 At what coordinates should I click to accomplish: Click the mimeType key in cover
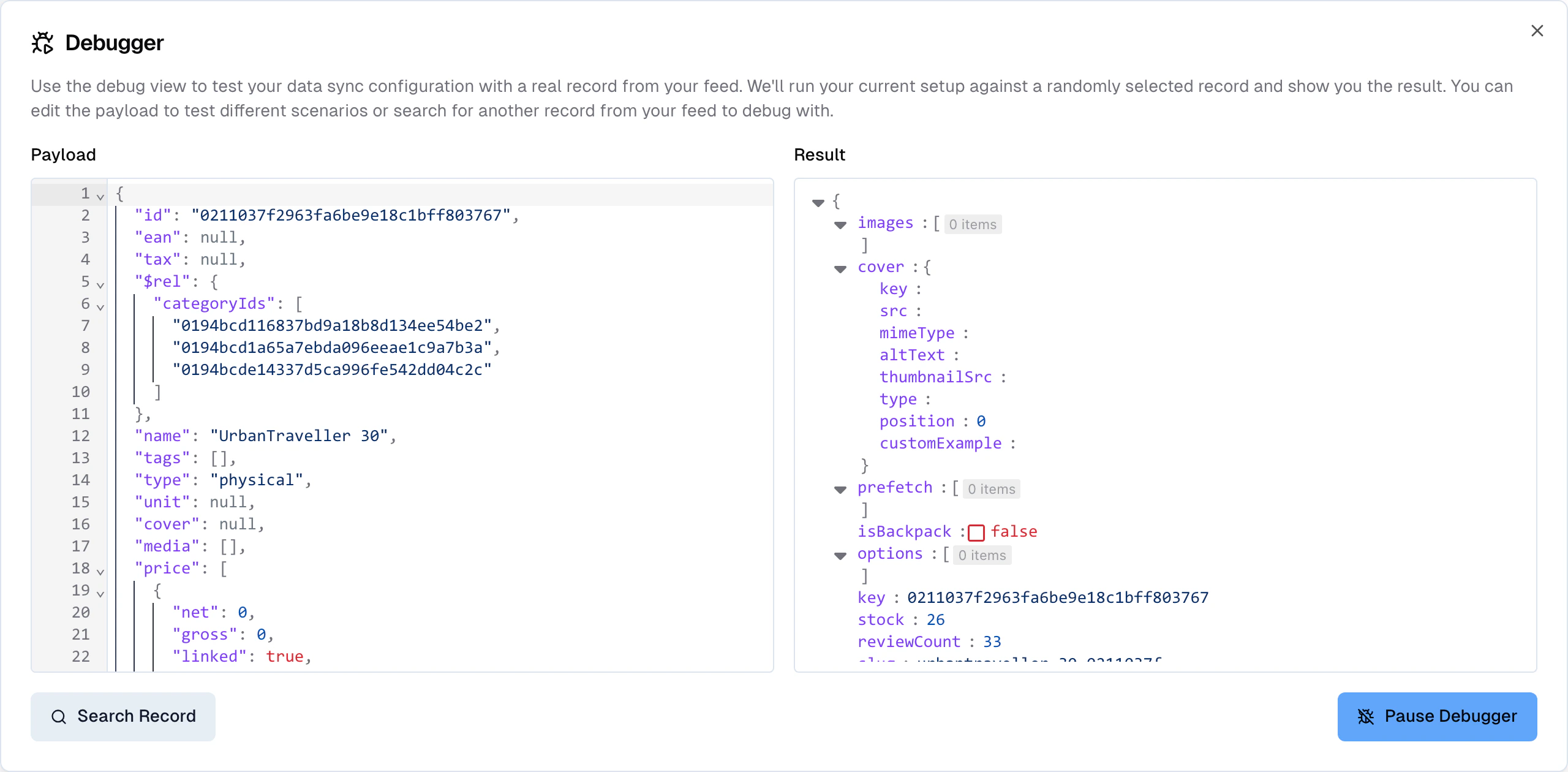[x=917, y=333]
